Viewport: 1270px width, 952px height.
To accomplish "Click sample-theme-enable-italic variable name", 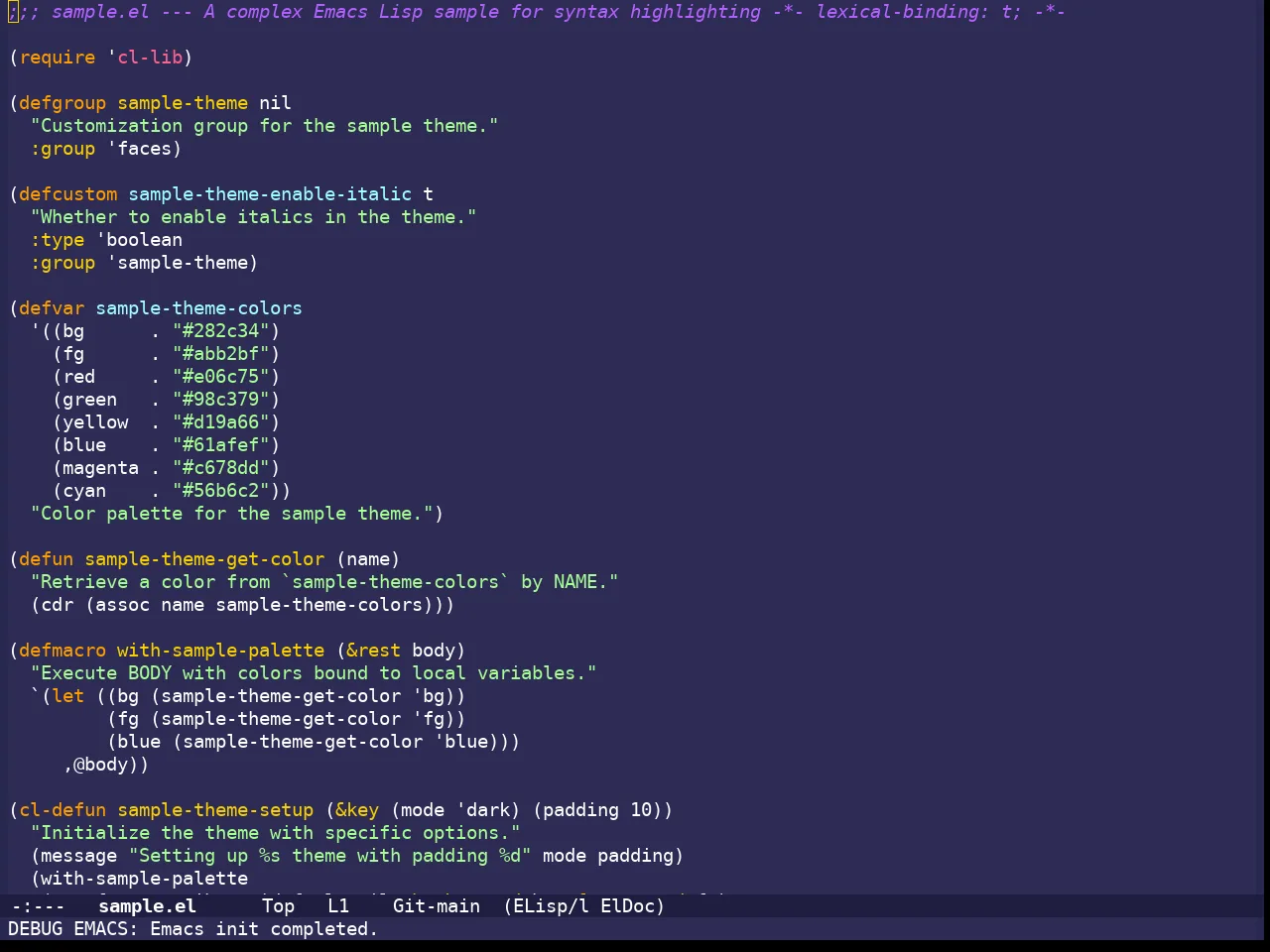I will [270, 194].
